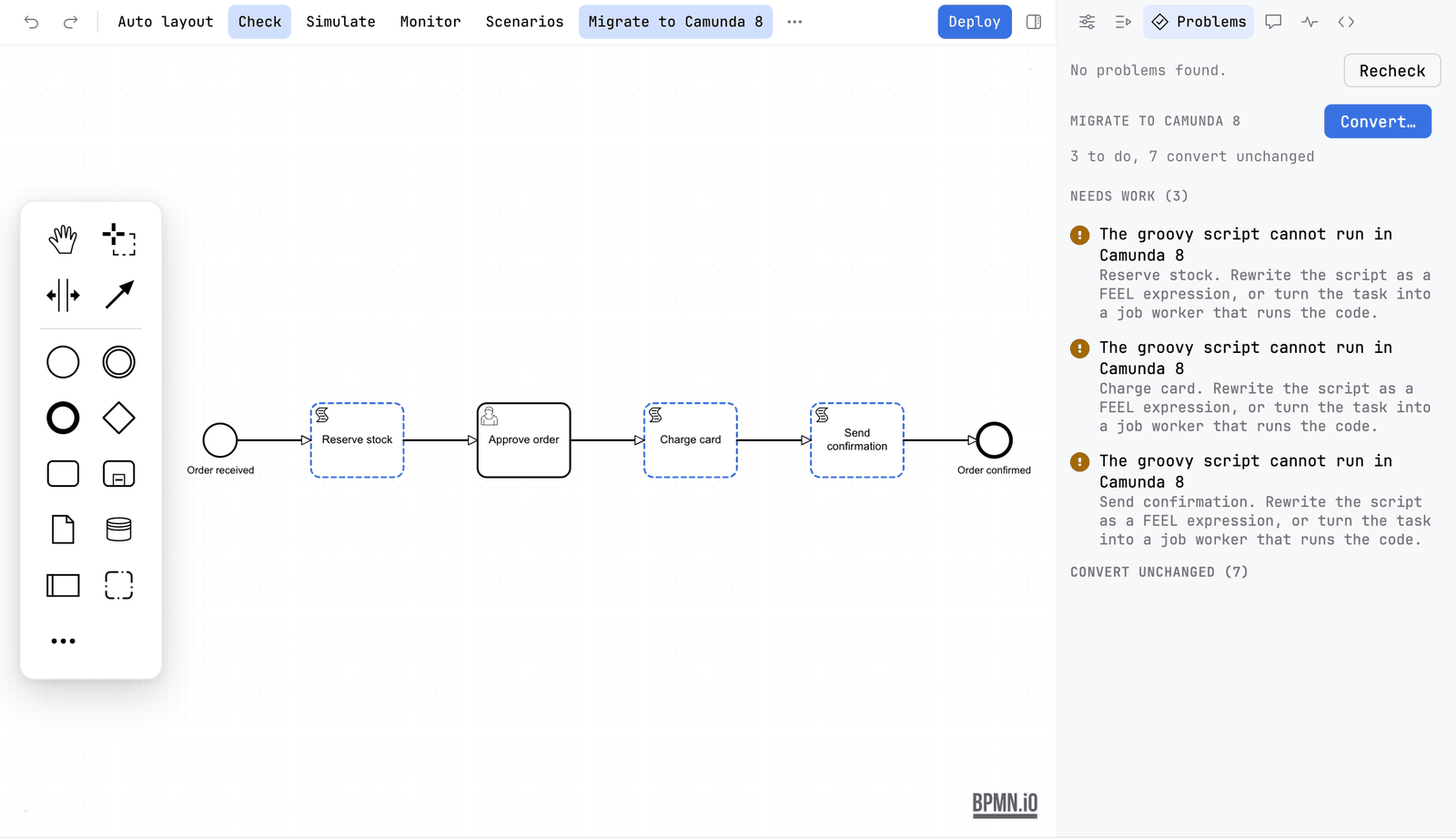1456x838 pixels.
Task: Select the Send confirmation script task
Action: [x=857, y=440]
